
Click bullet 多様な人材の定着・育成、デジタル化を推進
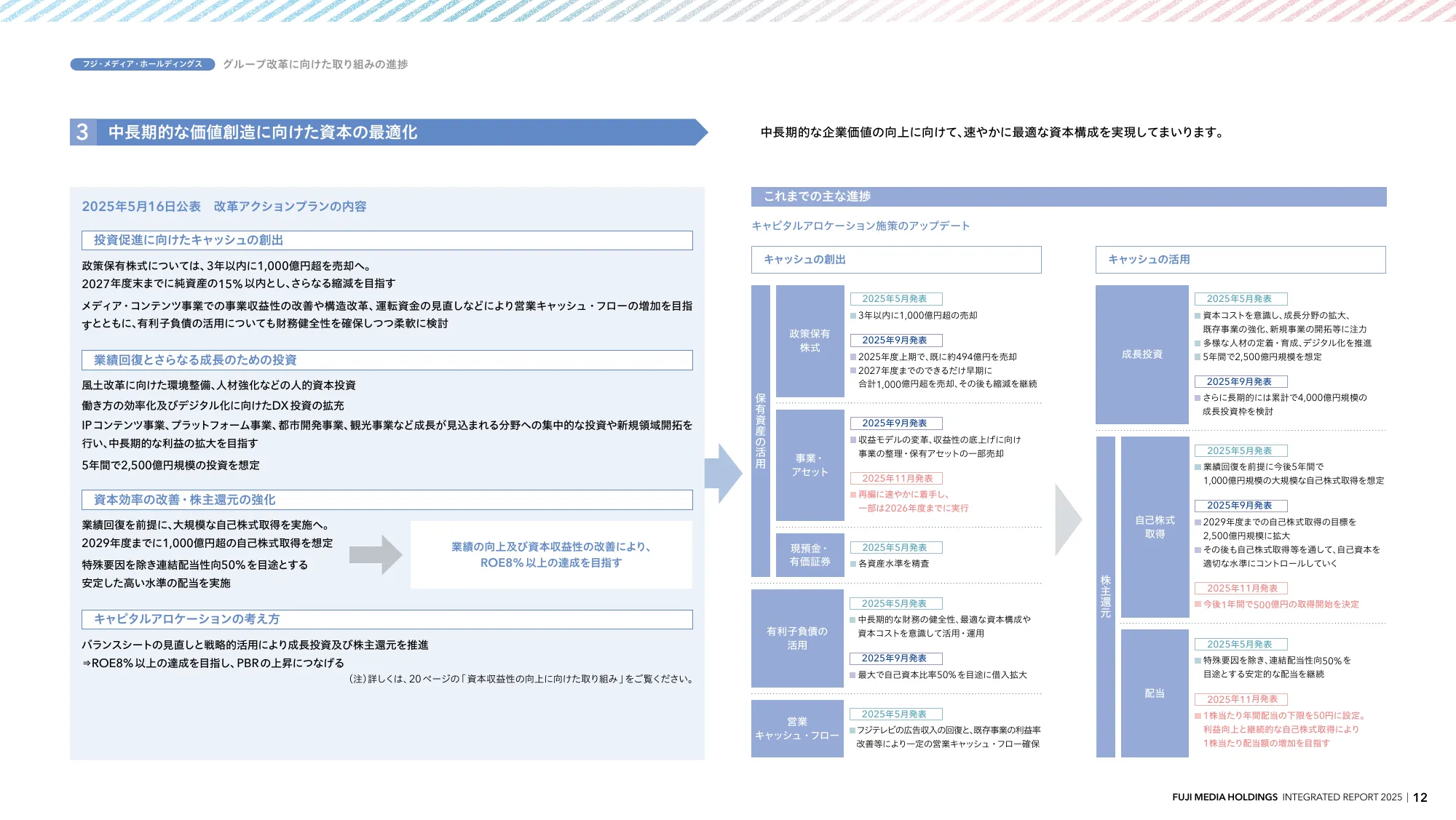(x=1283, y=343)
